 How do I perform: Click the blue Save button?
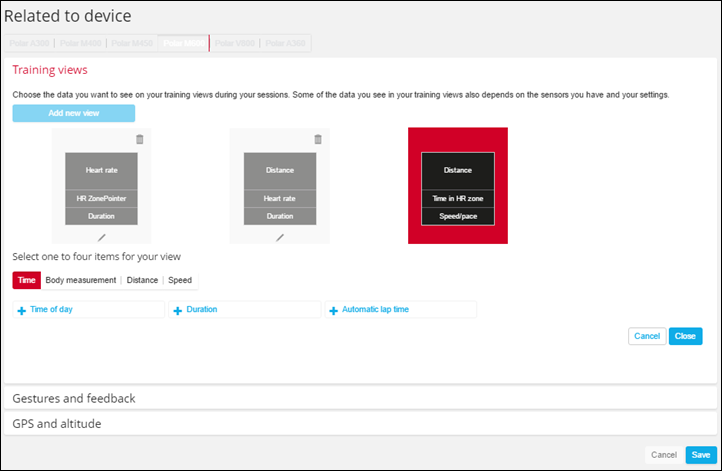[x=700, y=455]
